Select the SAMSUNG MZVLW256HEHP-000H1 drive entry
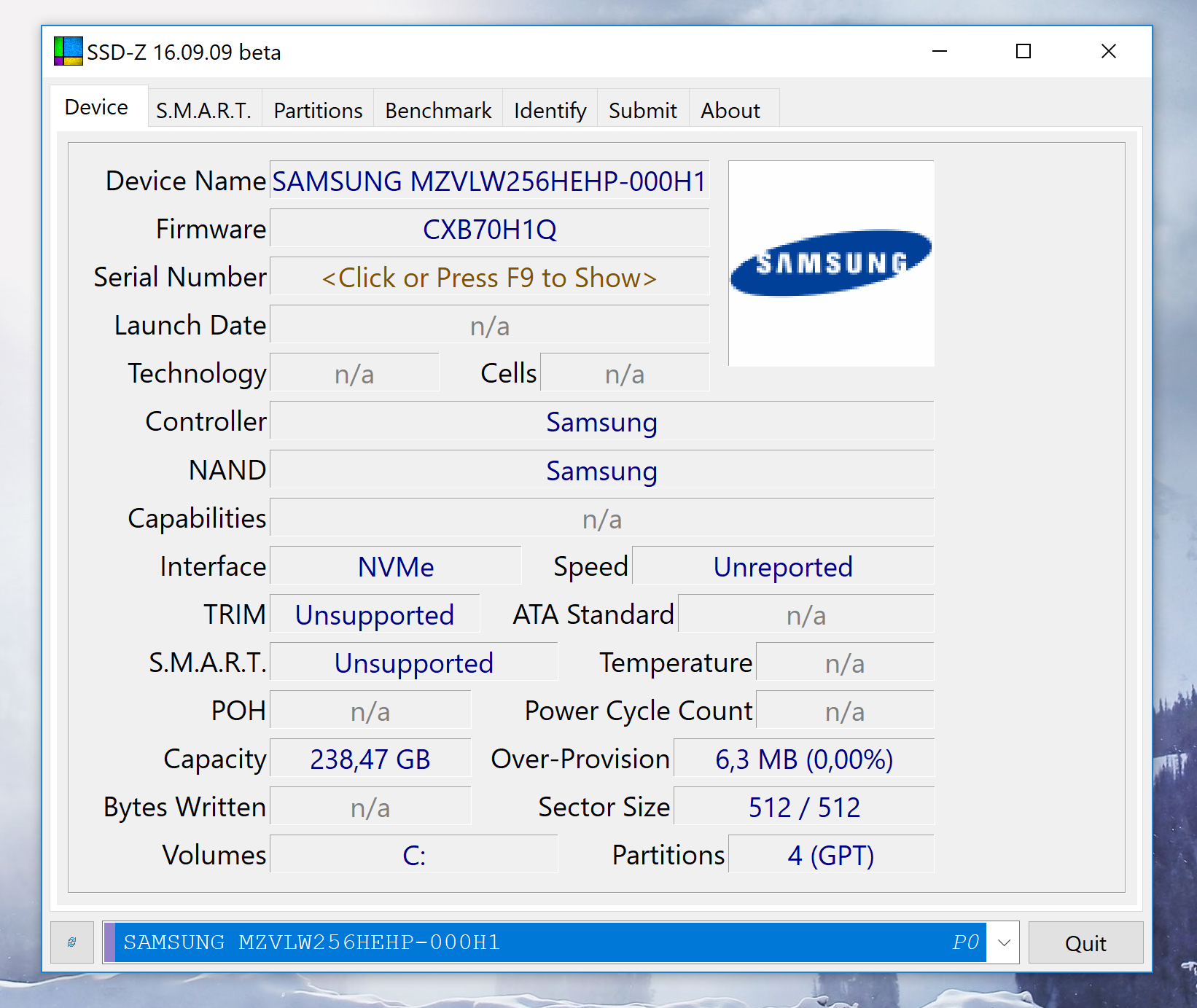The width and height of the screenshot is (1197, 1008). [x=545, y=942]
